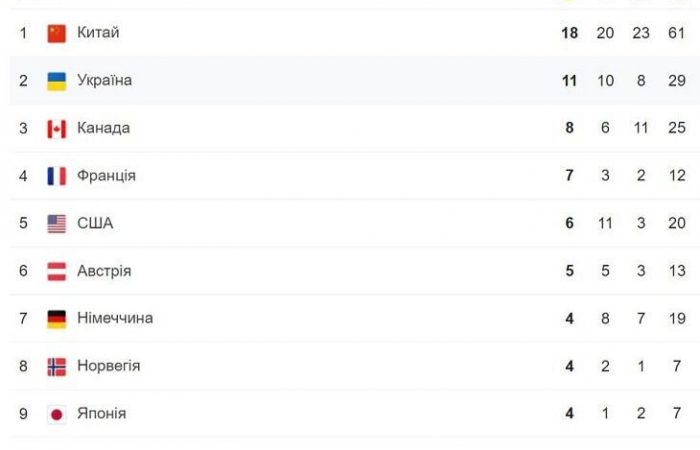Select the Канада country name
The height and width of the screenshot is (450, 700).
(x=104, y=128)
